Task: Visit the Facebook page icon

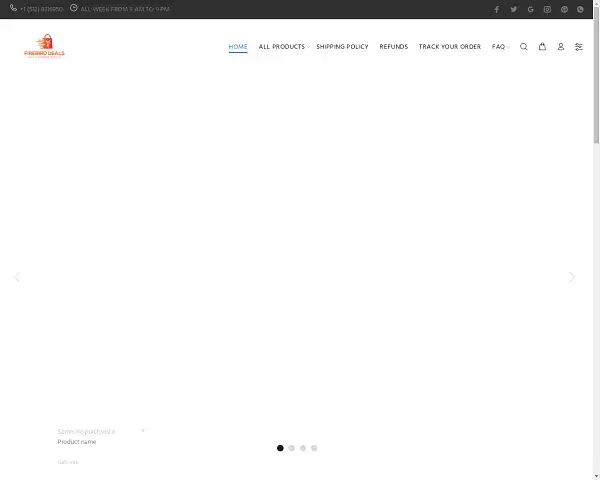Action: click(x=497, y=9)
